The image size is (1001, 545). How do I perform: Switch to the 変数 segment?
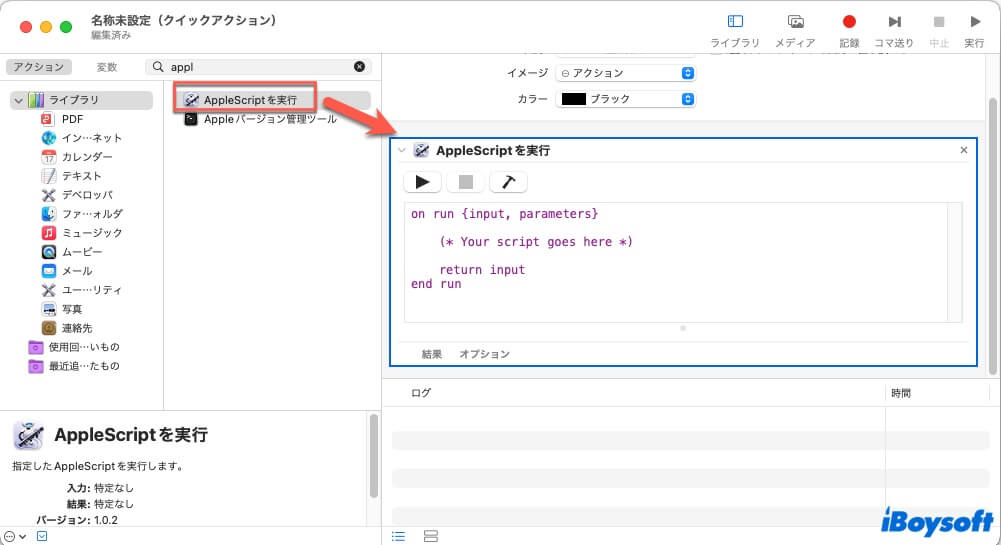click(107, 67)
